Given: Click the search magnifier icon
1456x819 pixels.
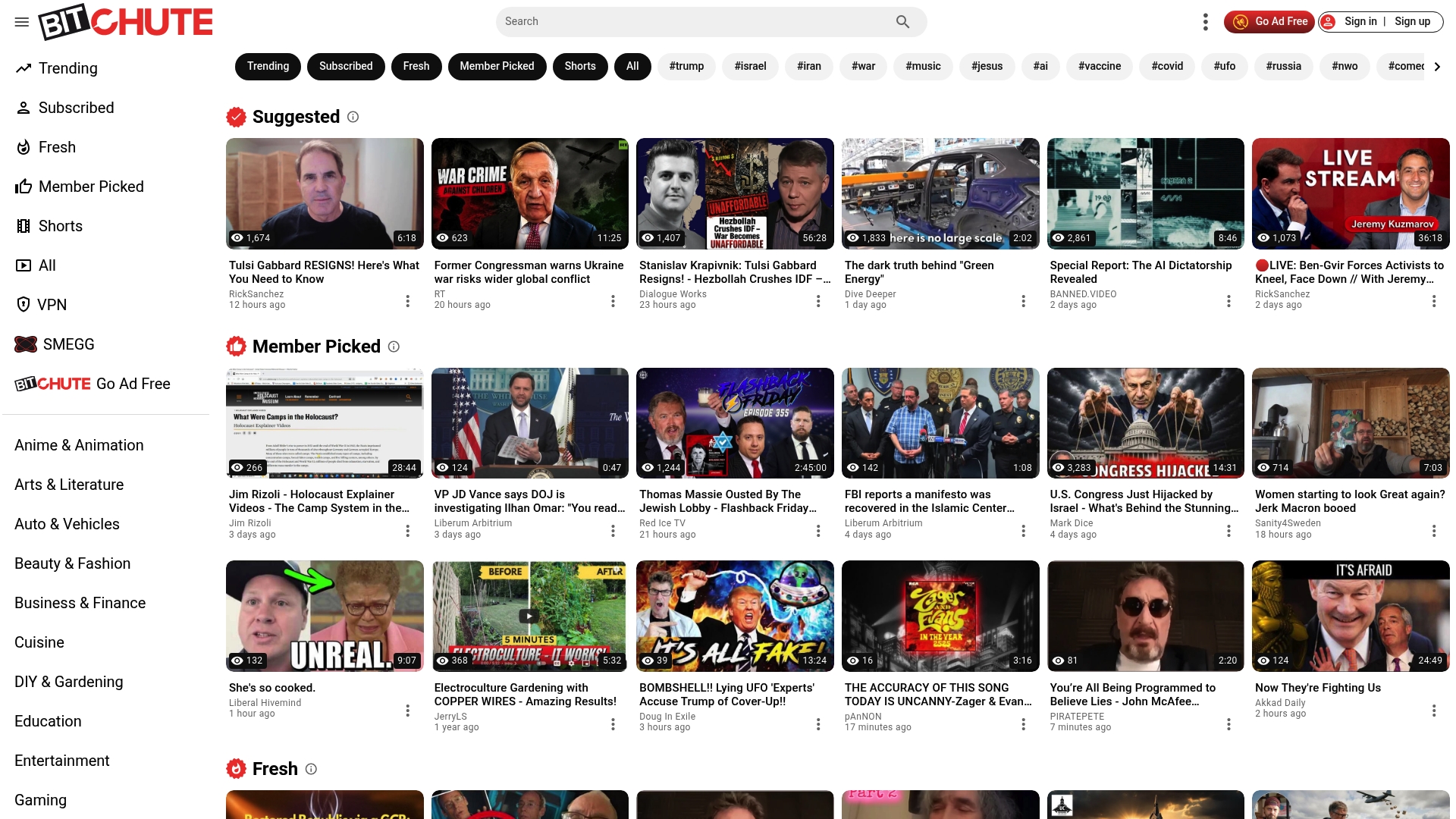Looking at the screenshot, I should tap(902, 22).
